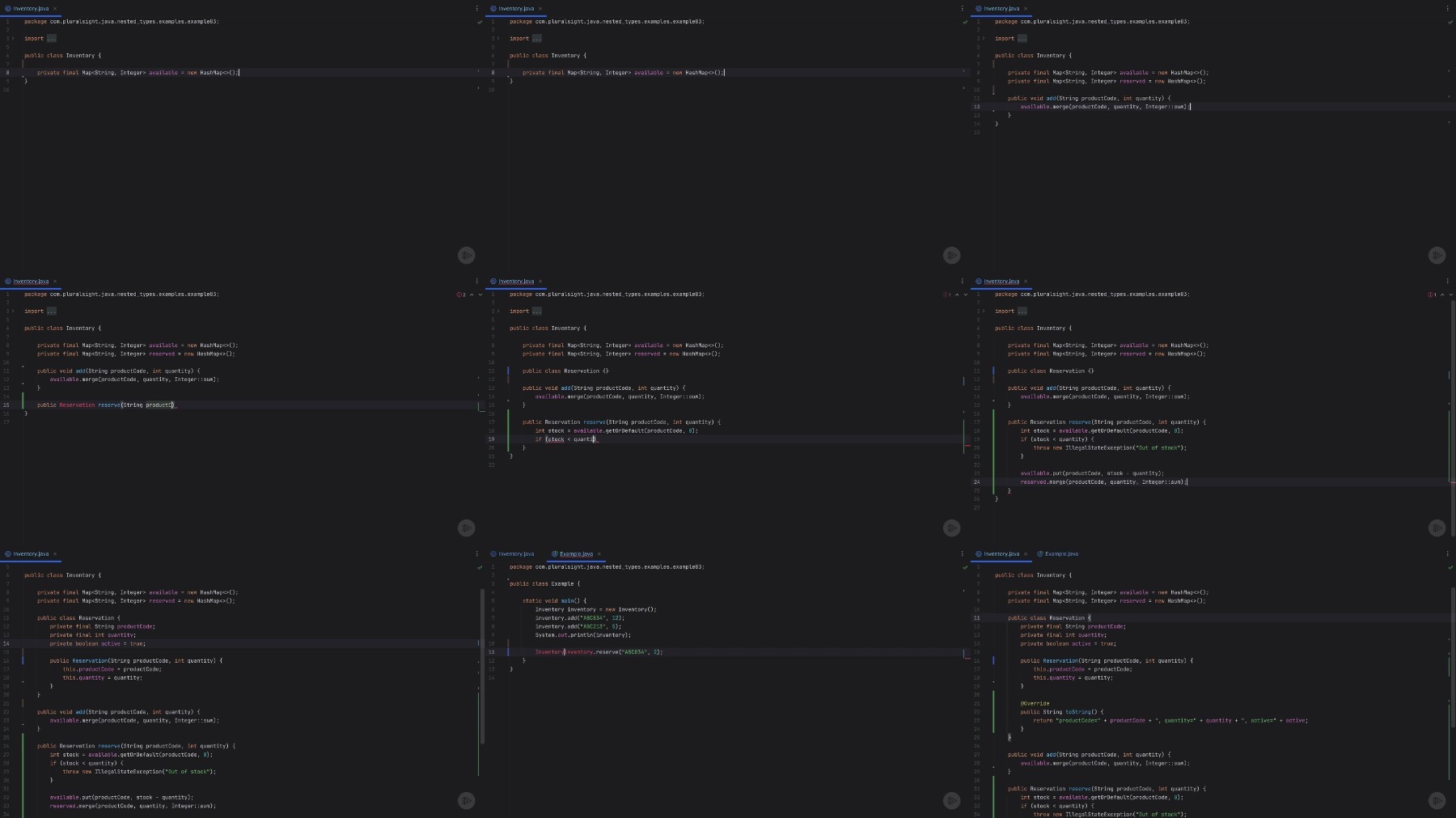Close the Example.java tab in bottom-center panel
1456x818 pixels.
599,554
